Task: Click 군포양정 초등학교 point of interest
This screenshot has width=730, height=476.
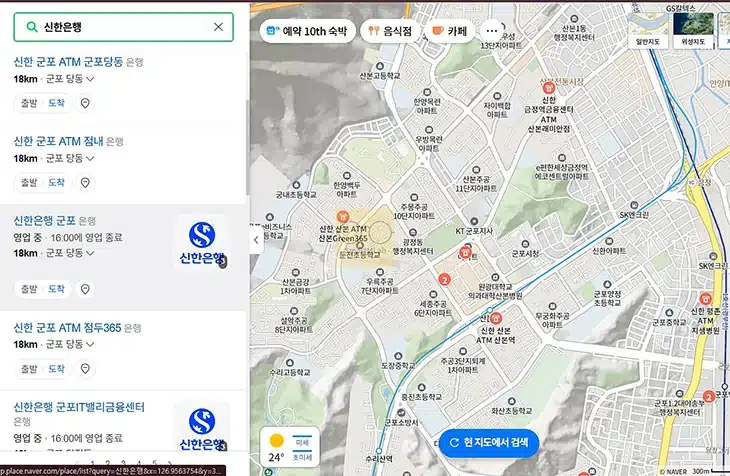Action: tap(607, 294)
